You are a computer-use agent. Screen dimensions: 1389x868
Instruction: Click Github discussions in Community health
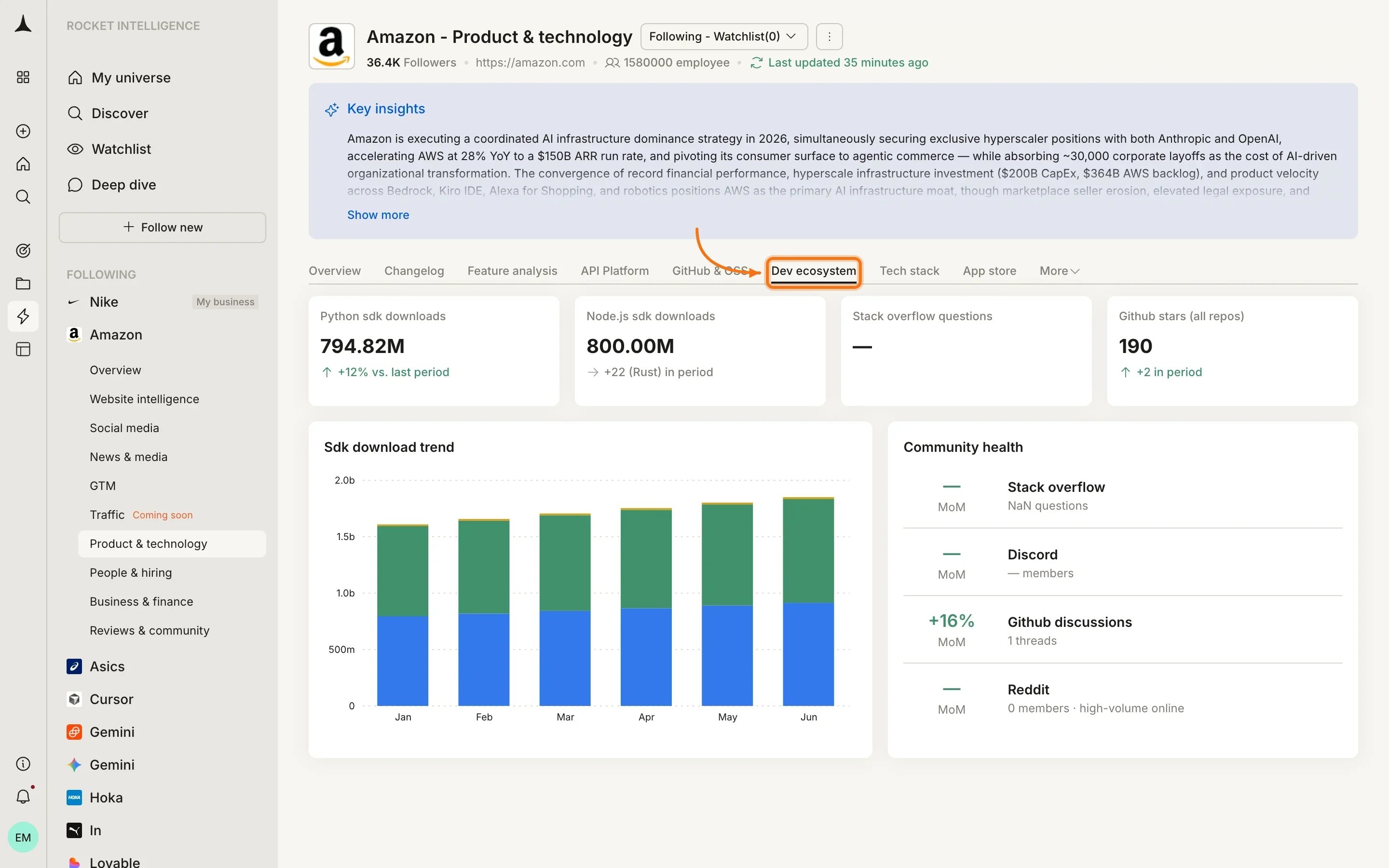1069,622
